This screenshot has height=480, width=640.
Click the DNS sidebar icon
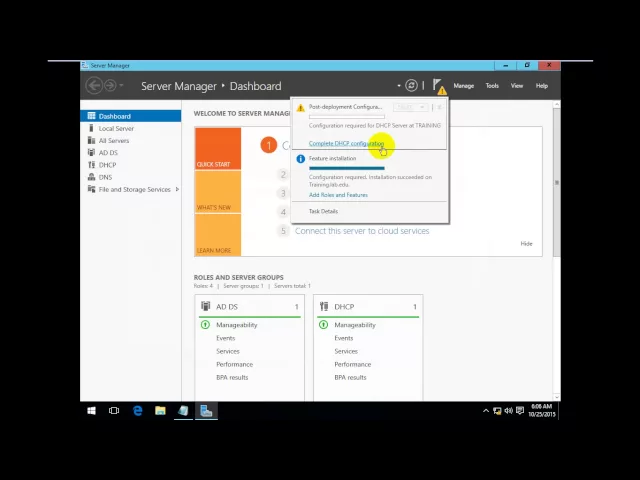91,177
